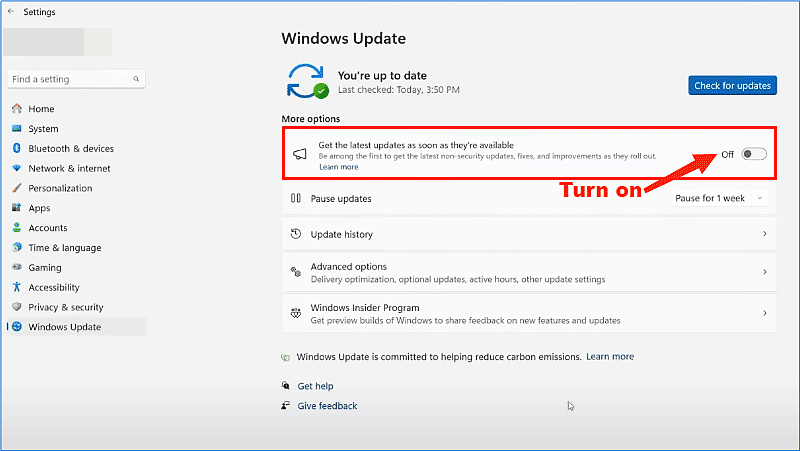
Task: Click the Windows Update page heading
Action: coord(344,38)
